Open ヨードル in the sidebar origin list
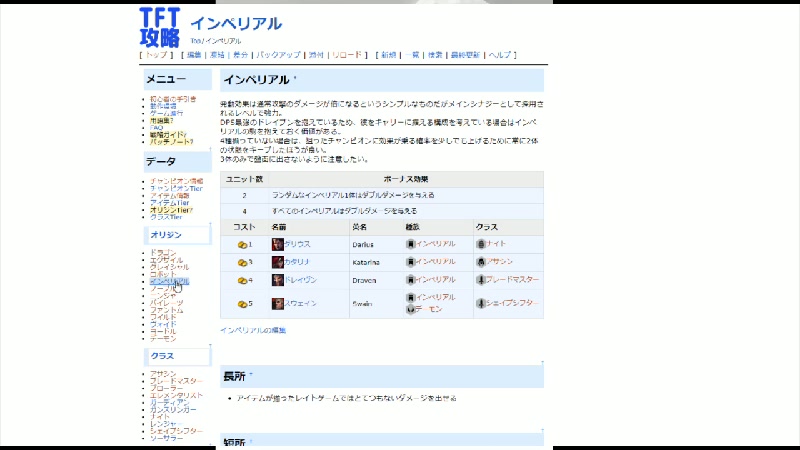 point(163,331)
